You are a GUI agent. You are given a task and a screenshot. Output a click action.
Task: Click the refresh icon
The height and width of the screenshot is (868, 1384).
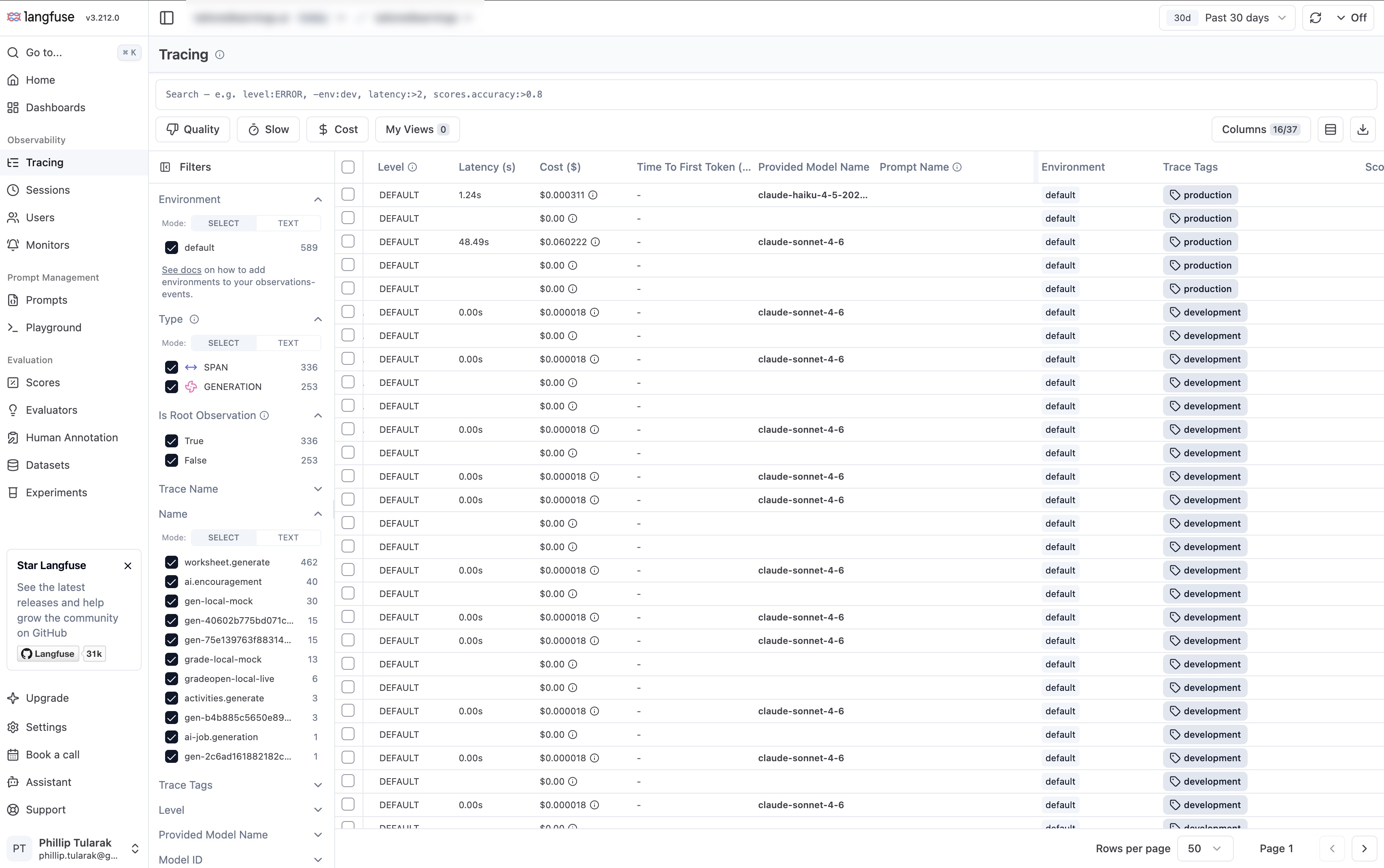coord(1316,18)
